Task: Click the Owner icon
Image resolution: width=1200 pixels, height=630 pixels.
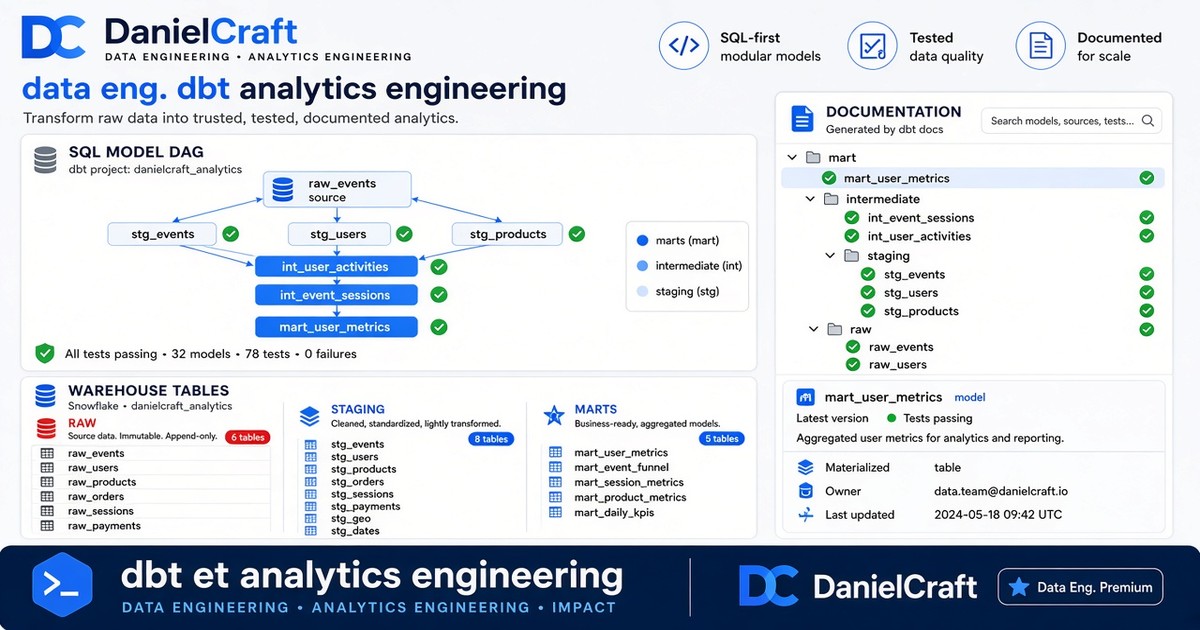Action: click(806, 491)
